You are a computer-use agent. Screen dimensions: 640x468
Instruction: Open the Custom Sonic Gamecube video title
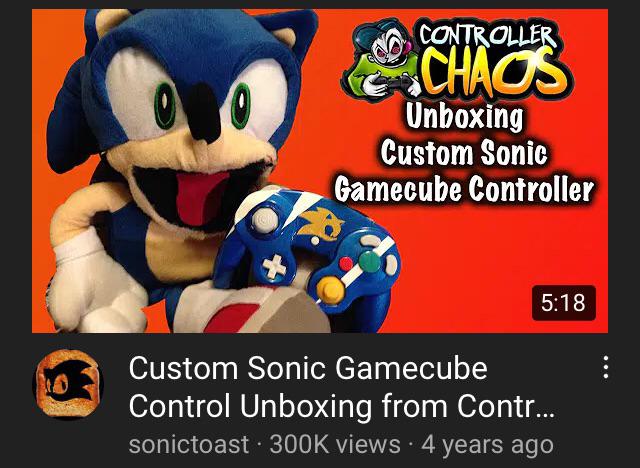[341, 386]
